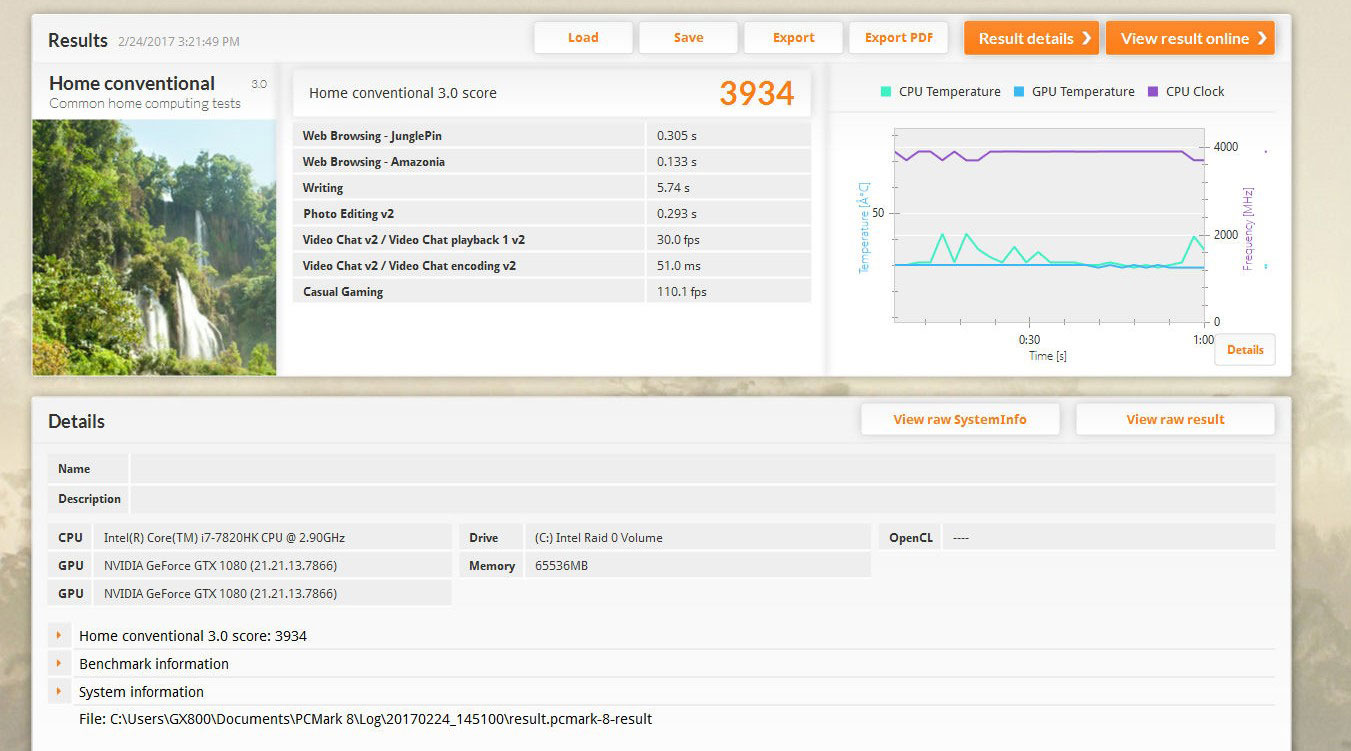The image size is (1351, 751).
Task: Toggle the CPU Clock legend swatch
Action: pyautogui.click(x=1153, y=92)
